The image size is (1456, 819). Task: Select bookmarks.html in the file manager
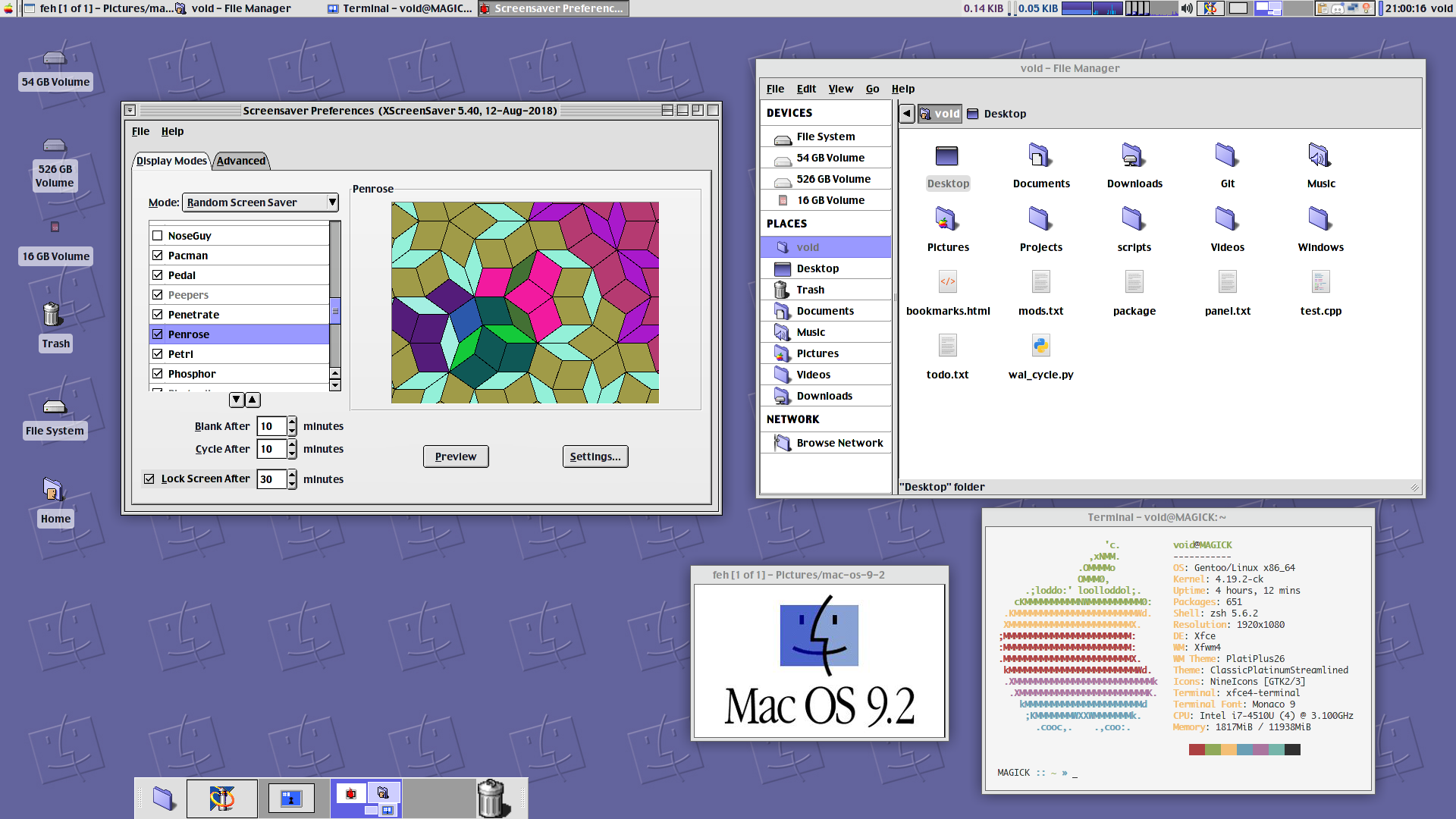coord(948,281)
